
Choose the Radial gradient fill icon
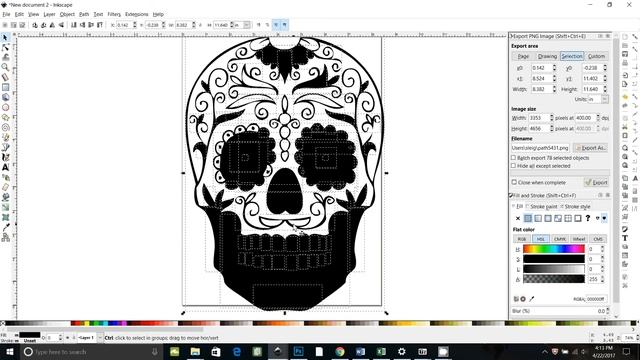tap(548, 218)
